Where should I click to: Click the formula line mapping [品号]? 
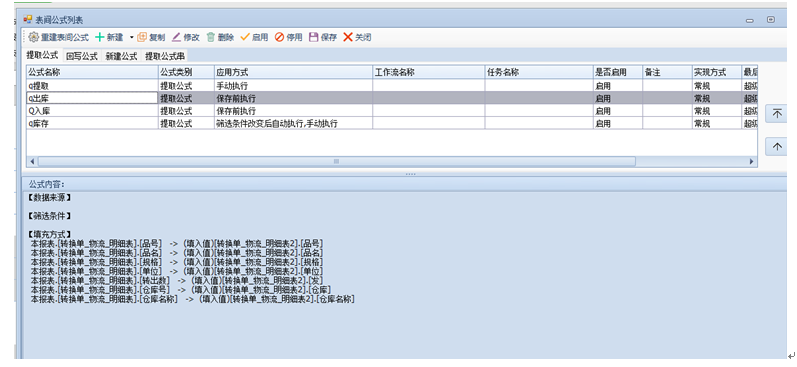pyautogui.click(x=177, y=243)
